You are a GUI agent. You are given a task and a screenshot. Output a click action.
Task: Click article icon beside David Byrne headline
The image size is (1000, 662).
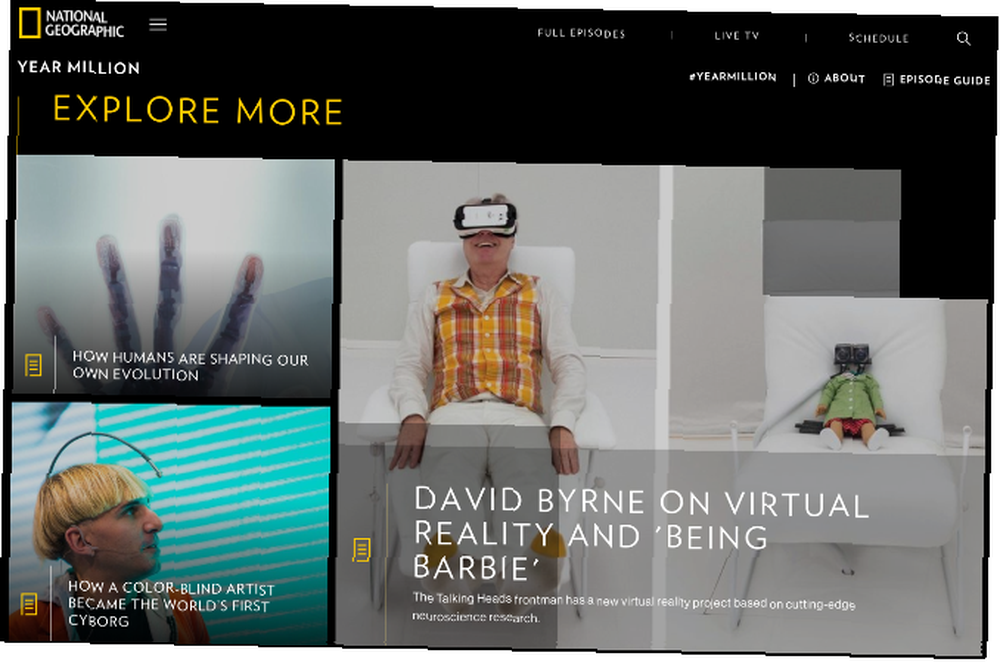(x=362, y=550)
